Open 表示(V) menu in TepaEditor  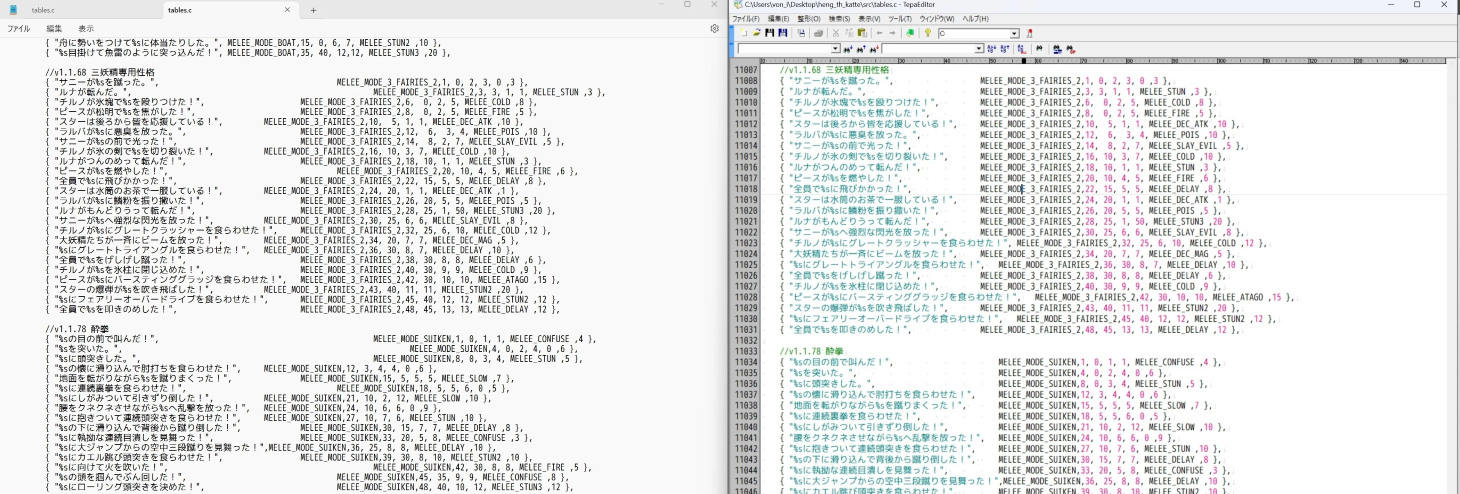point(871,18)
